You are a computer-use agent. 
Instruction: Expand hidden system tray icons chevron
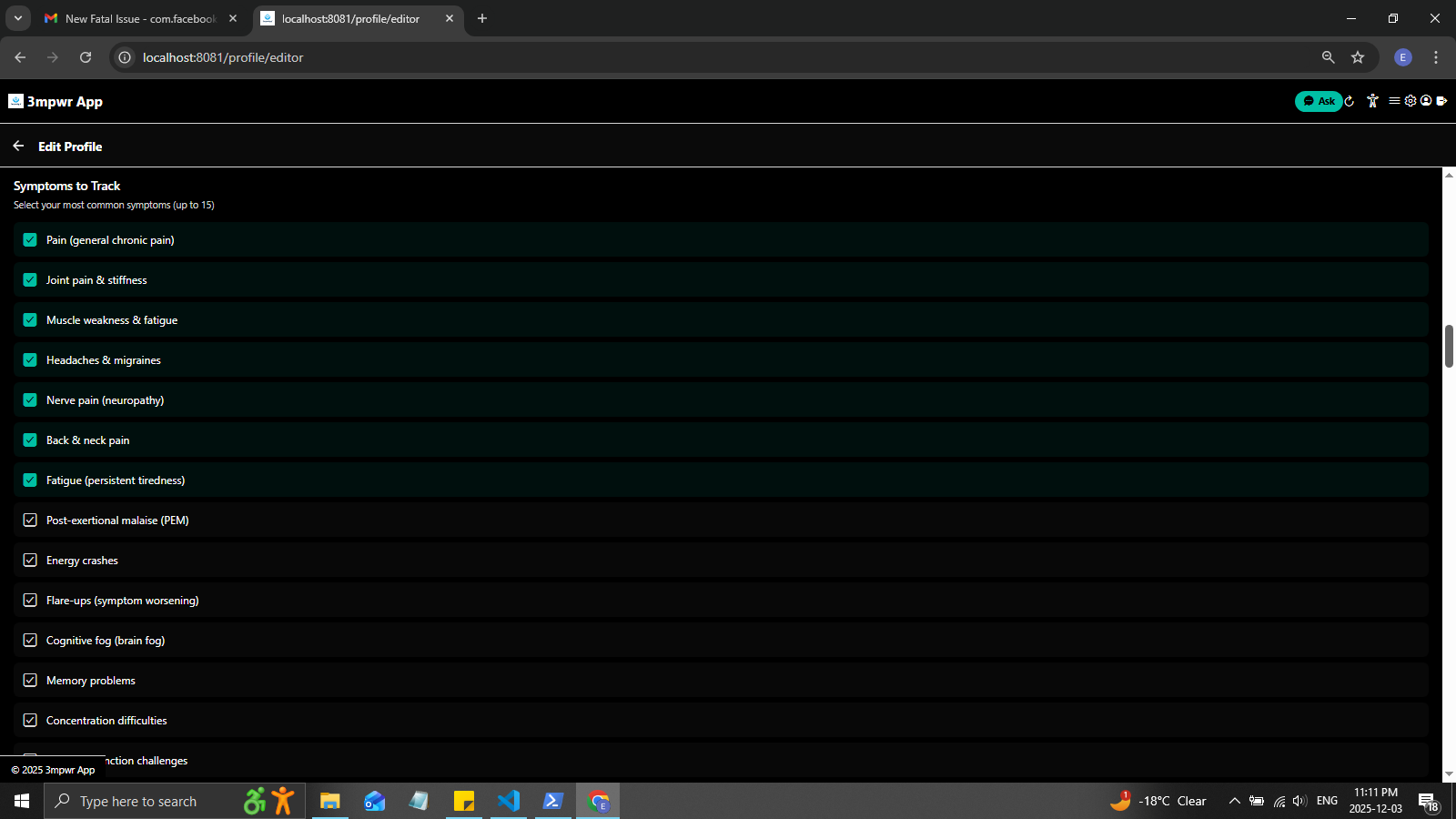(x=1234, y=801)
